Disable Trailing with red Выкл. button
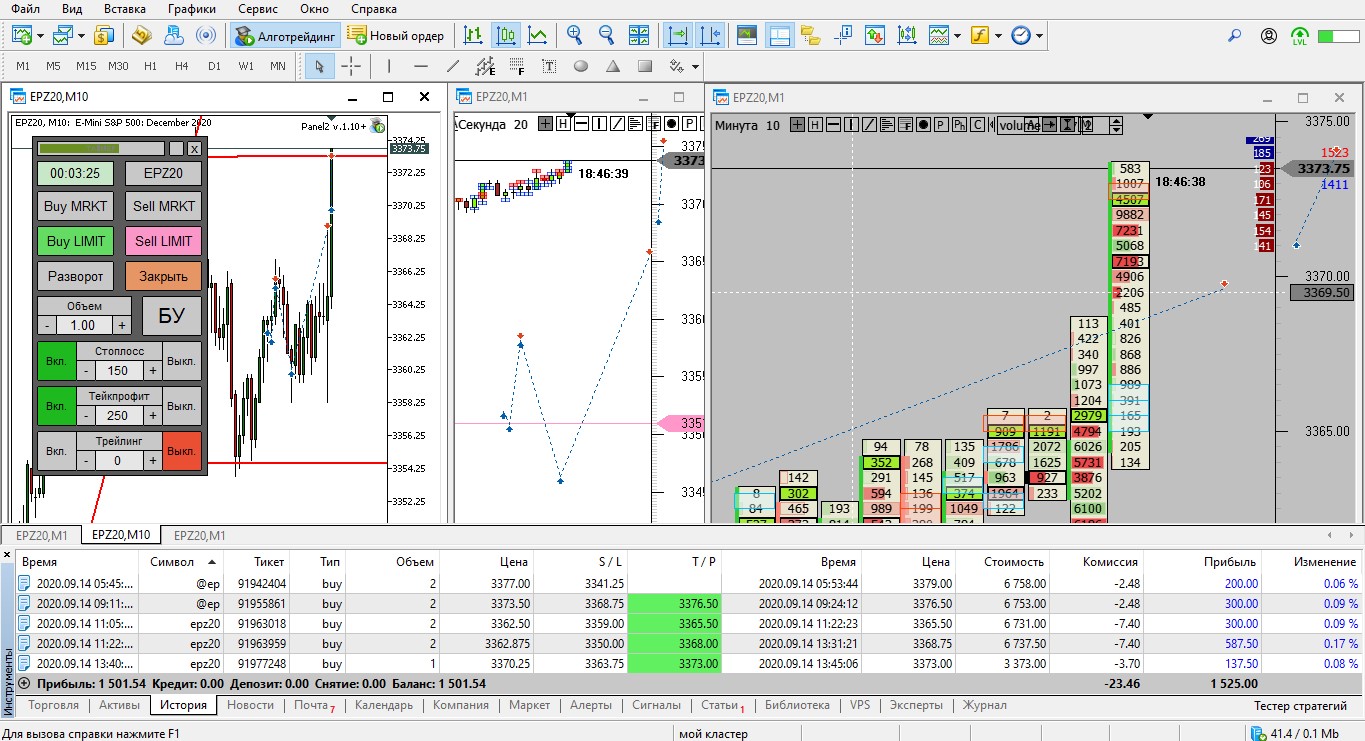 [x=182, y=451]
